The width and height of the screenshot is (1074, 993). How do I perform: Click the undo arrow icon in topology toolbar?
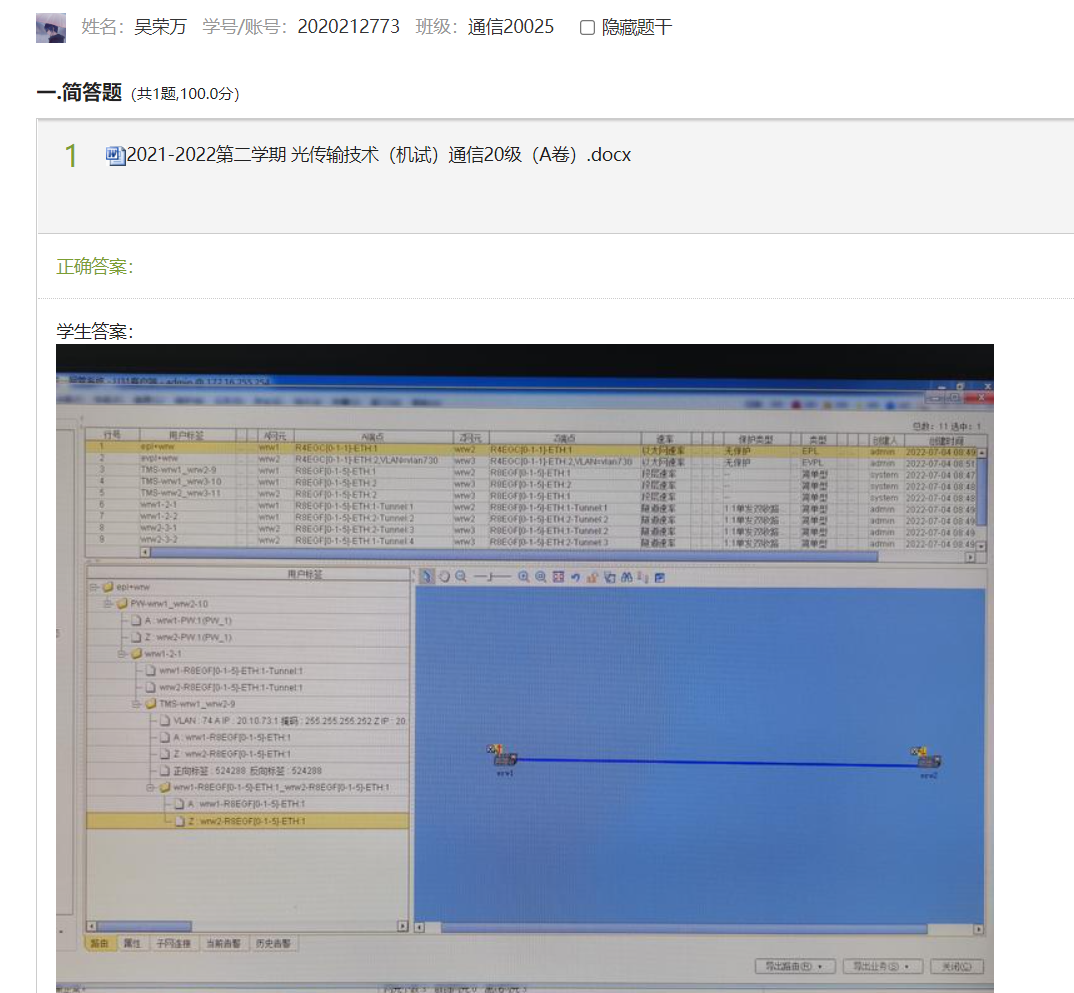tap(576, 577)
